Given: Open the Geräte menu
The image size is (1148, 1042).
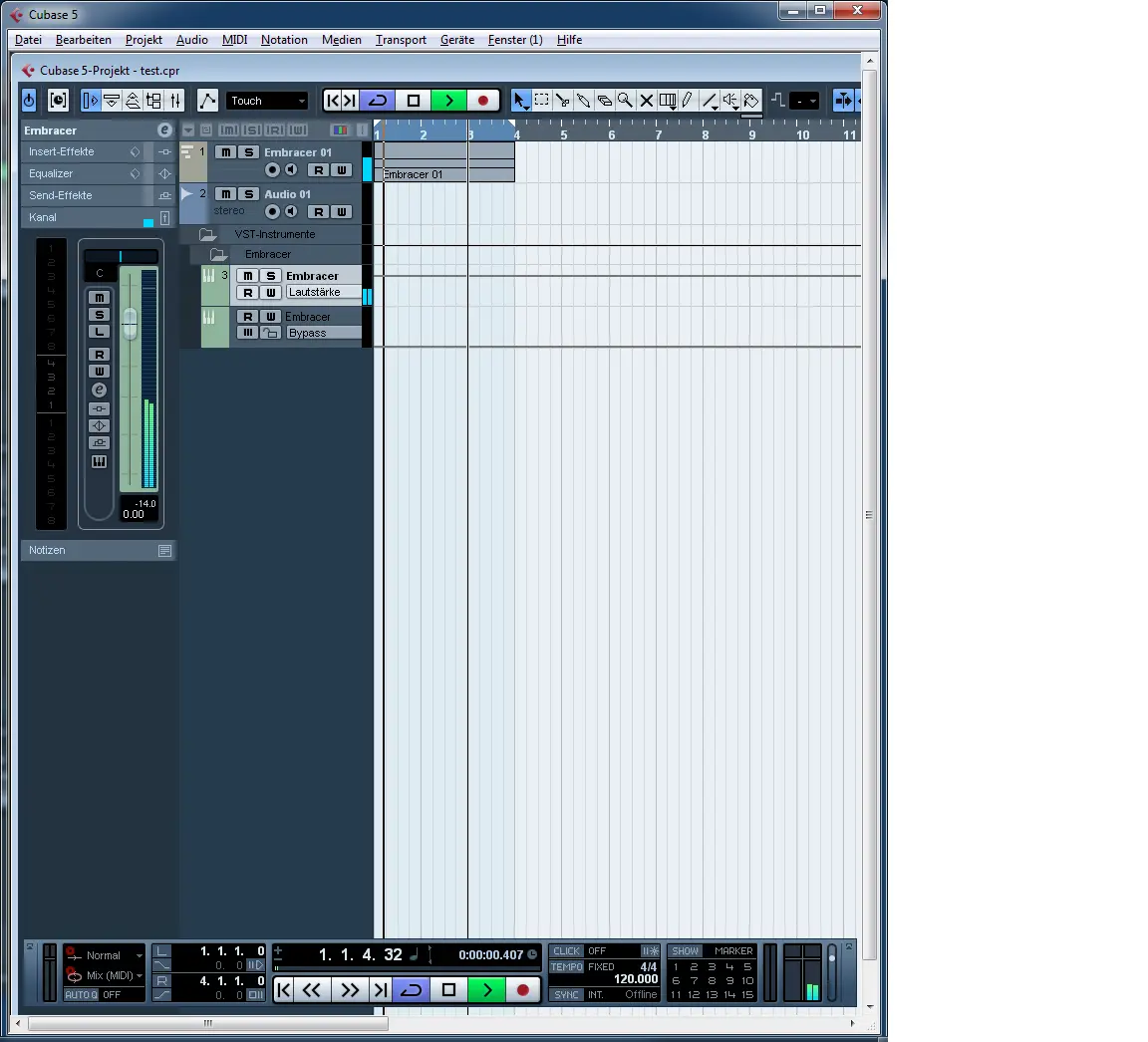Looking at the screenshot, I should (x=457, y=40).
